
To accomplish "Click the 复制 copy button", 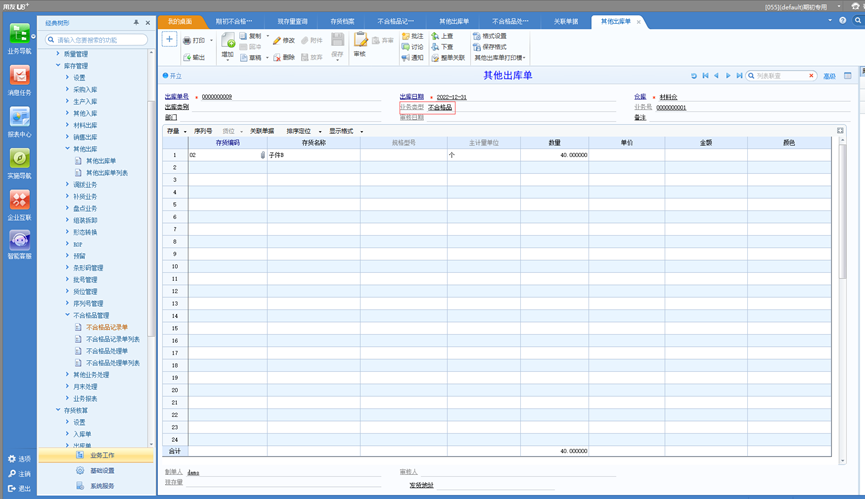I will [250, 36].
